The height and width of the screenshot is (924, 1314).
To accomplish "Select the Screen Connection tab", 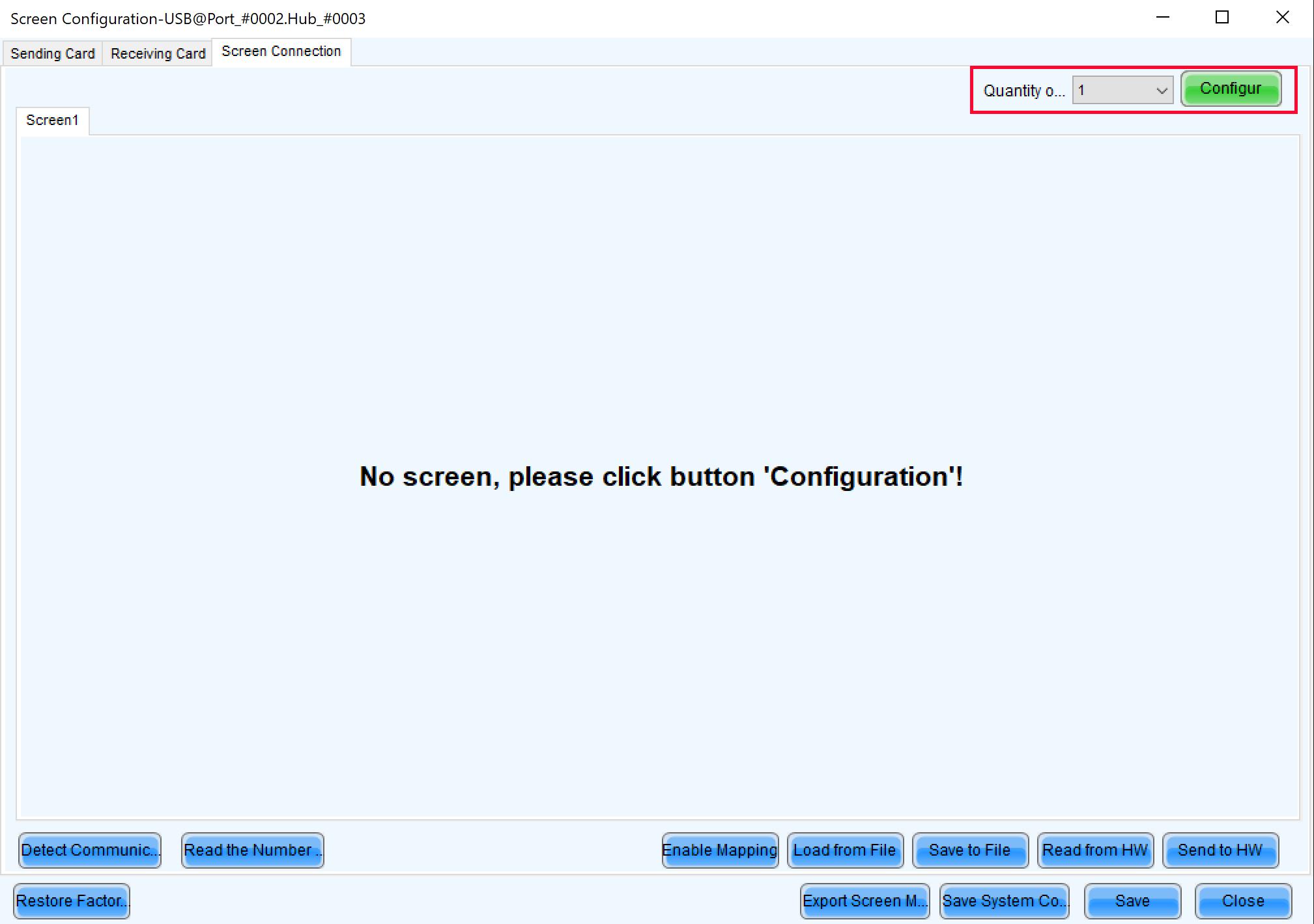I will pyautogui.click(x=281, y=51).
